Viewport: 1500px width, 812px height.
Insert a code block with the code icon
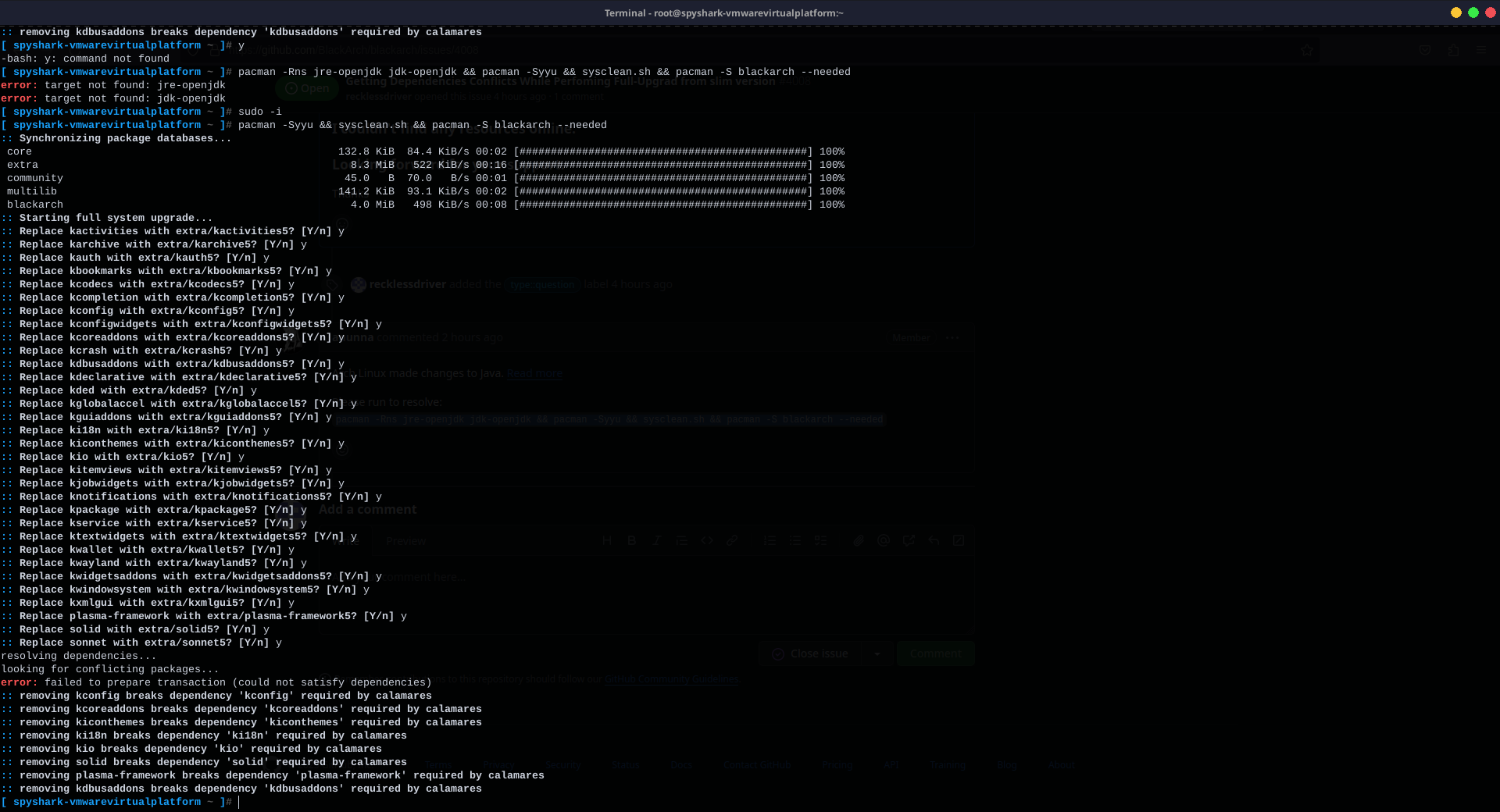click(x=706, y=540)
